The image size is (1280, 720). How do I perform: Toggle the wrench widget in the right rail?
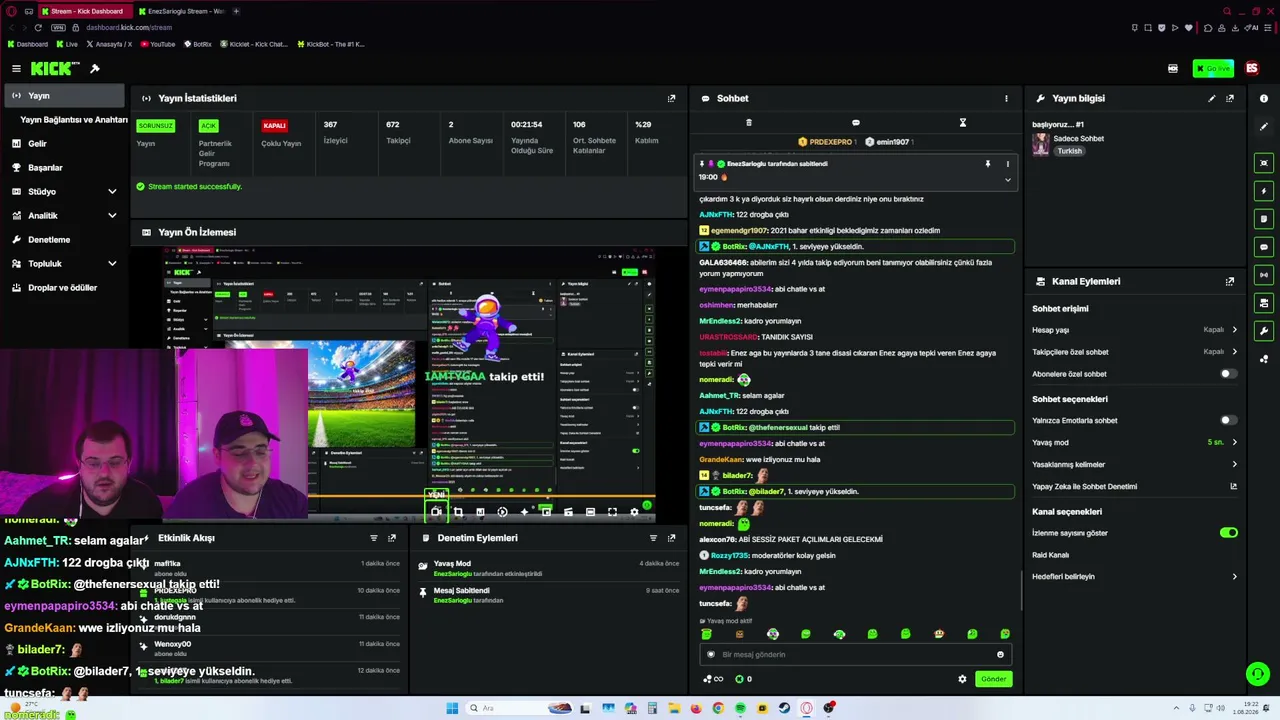(1264, 331)
